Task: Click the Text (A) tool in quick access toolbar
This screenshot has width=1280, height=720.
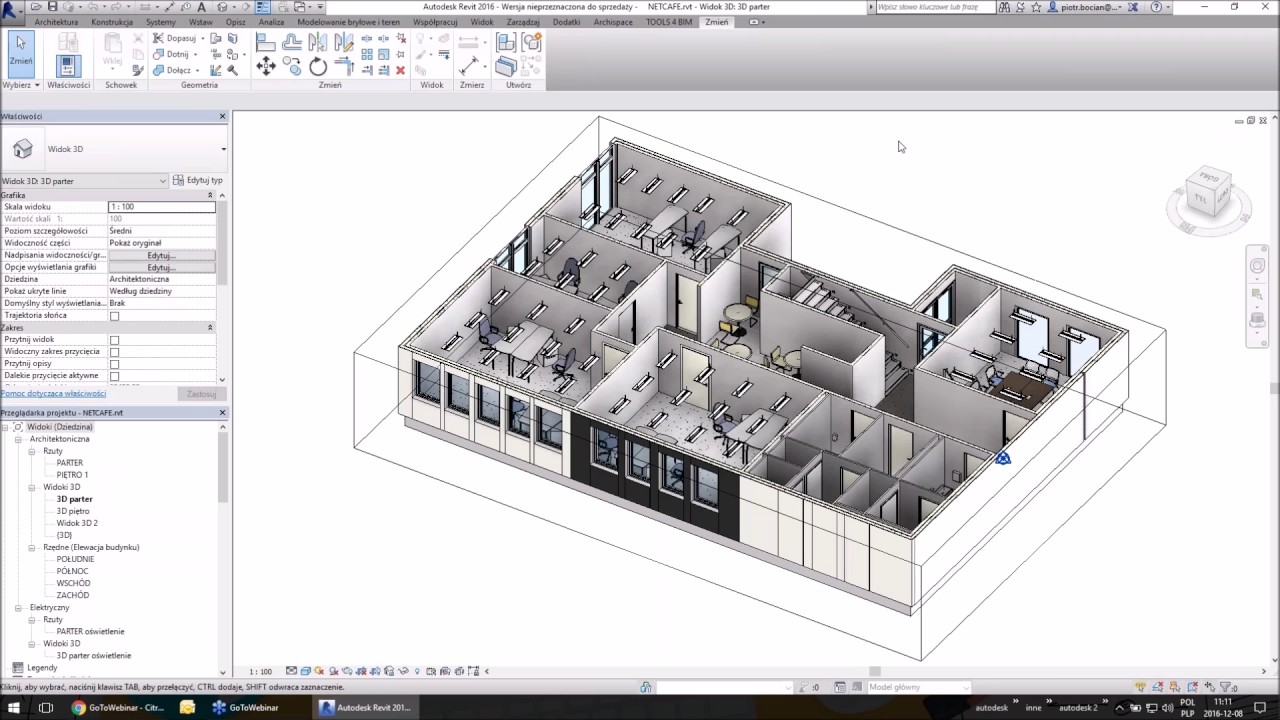Action: 202,7
